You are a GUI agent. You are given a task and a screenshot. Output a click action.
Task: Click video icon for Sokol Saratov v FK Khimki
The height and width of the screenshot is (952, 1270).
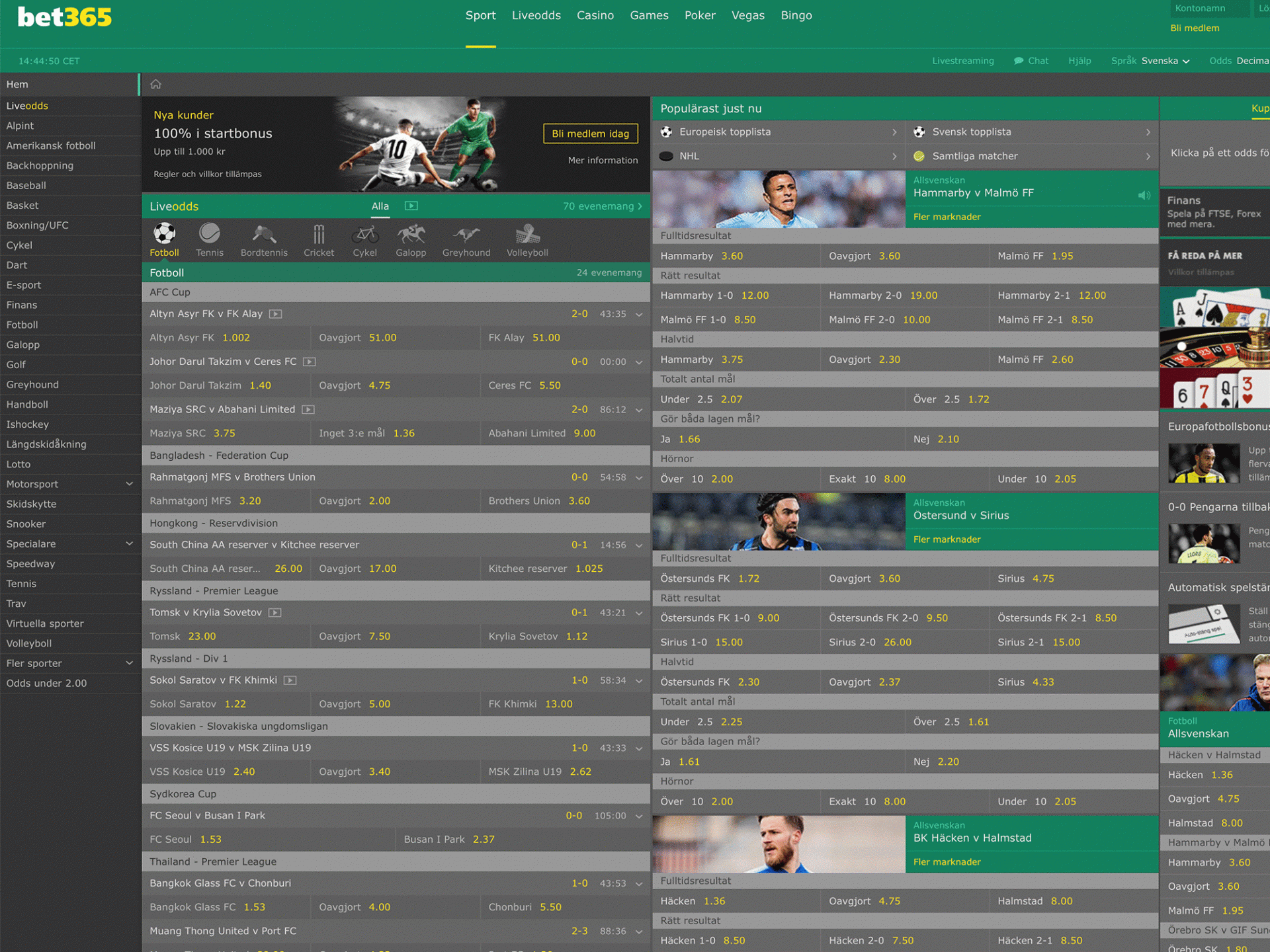(290, 680)
